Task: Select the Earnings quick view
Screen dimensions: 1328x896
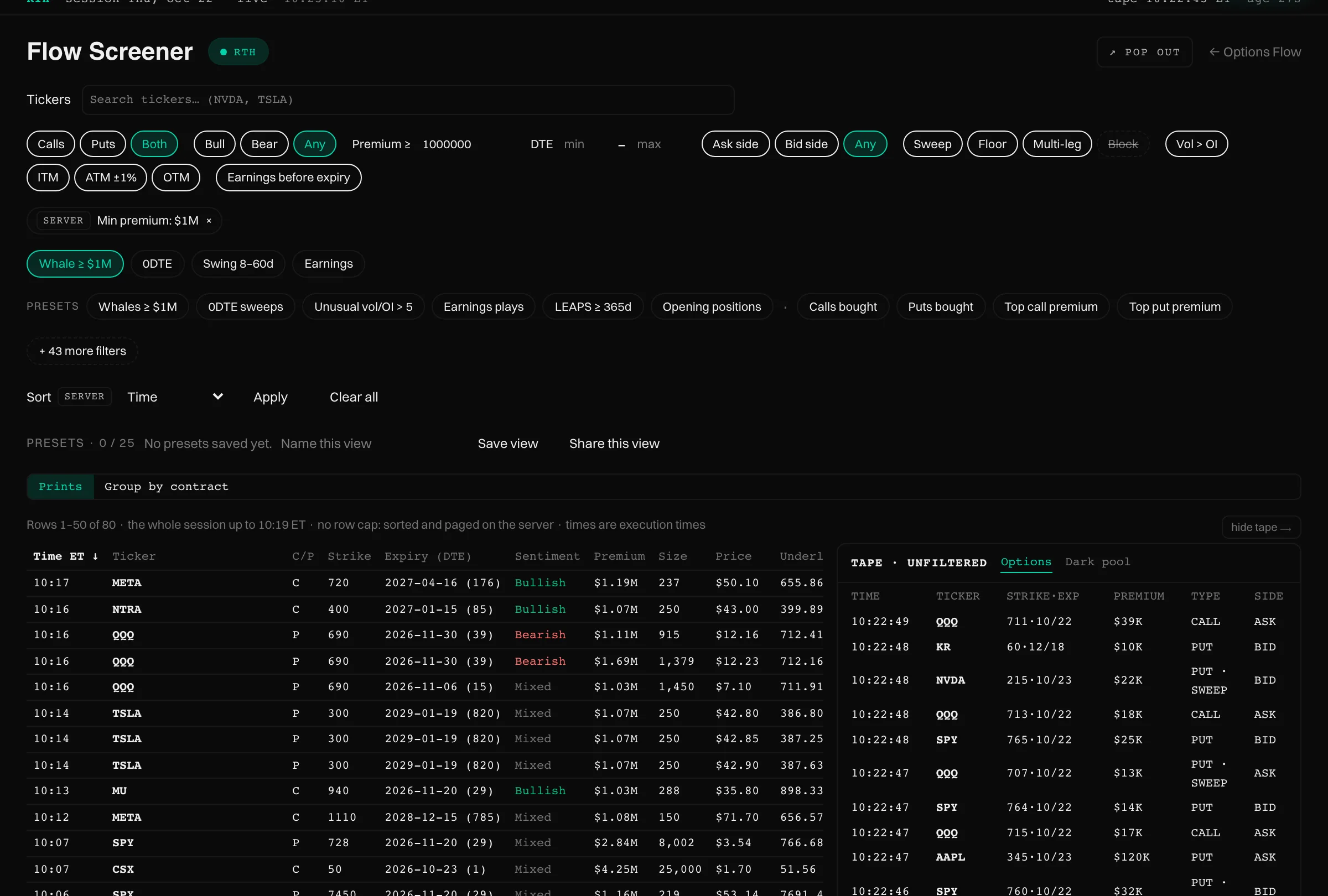Action: (x=329, y=264)
